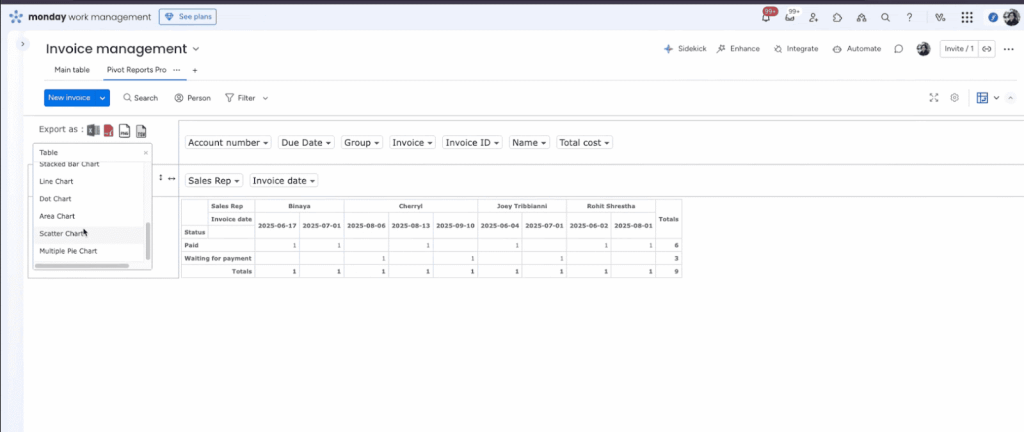
Task: Toggle vertical sort arrow beside Sales Rep
Action: 161,177
